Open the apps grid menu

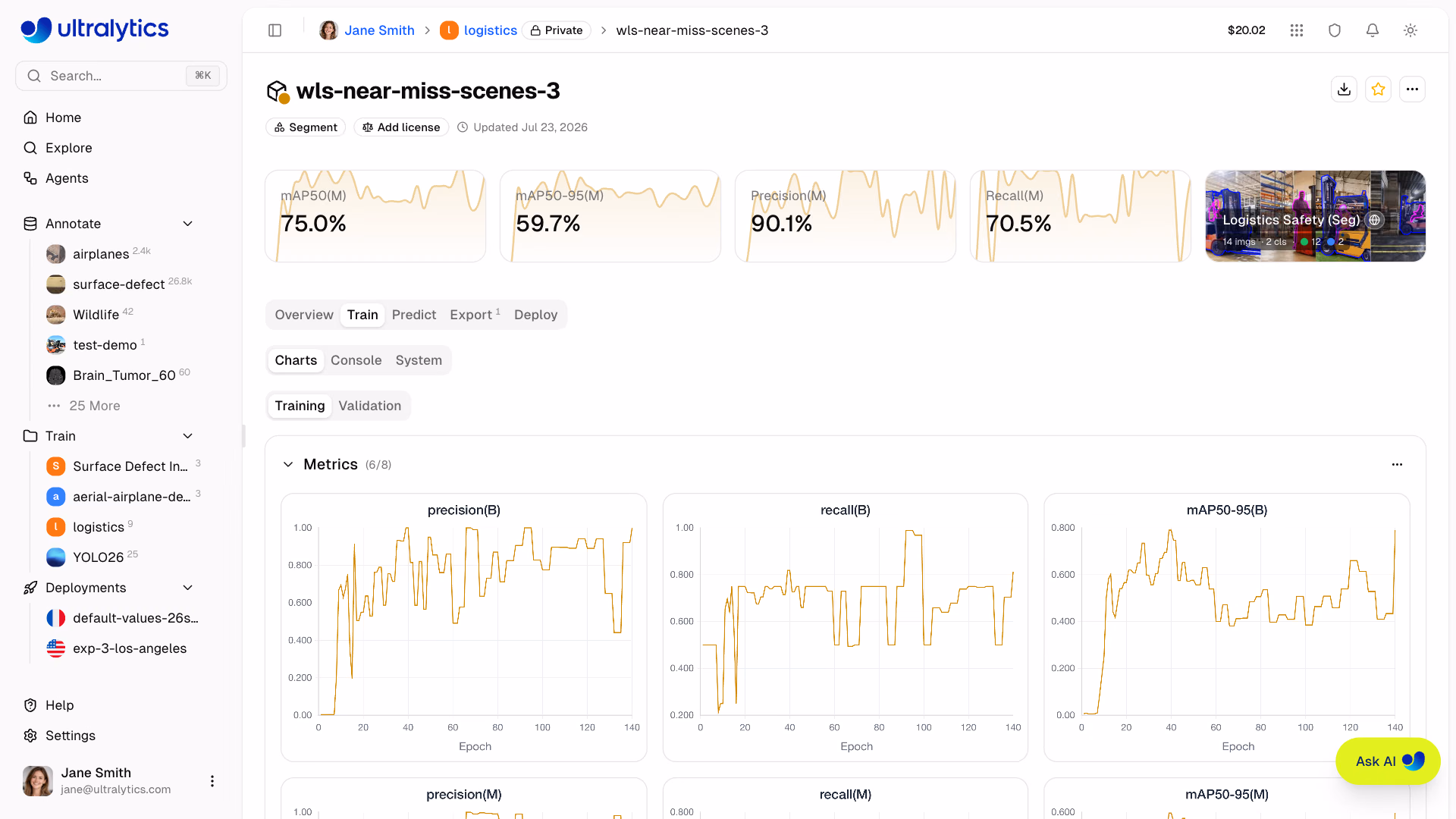[x=1297, y=30]
